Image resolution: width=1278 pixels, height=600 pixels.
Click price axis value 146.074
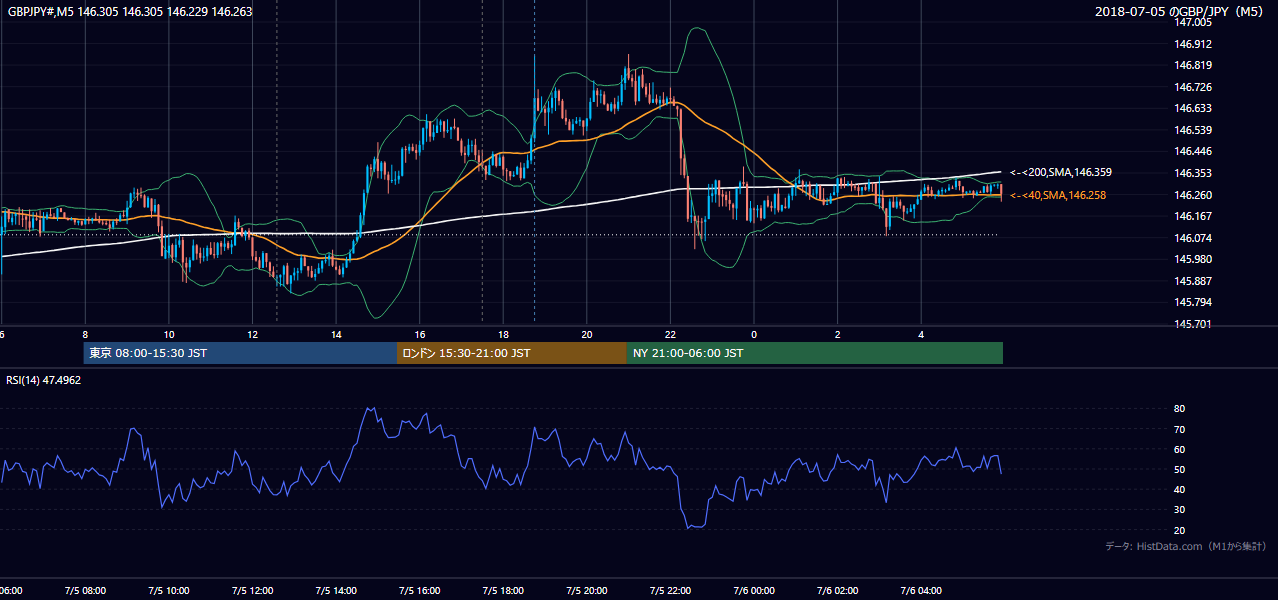point(1194,238)
